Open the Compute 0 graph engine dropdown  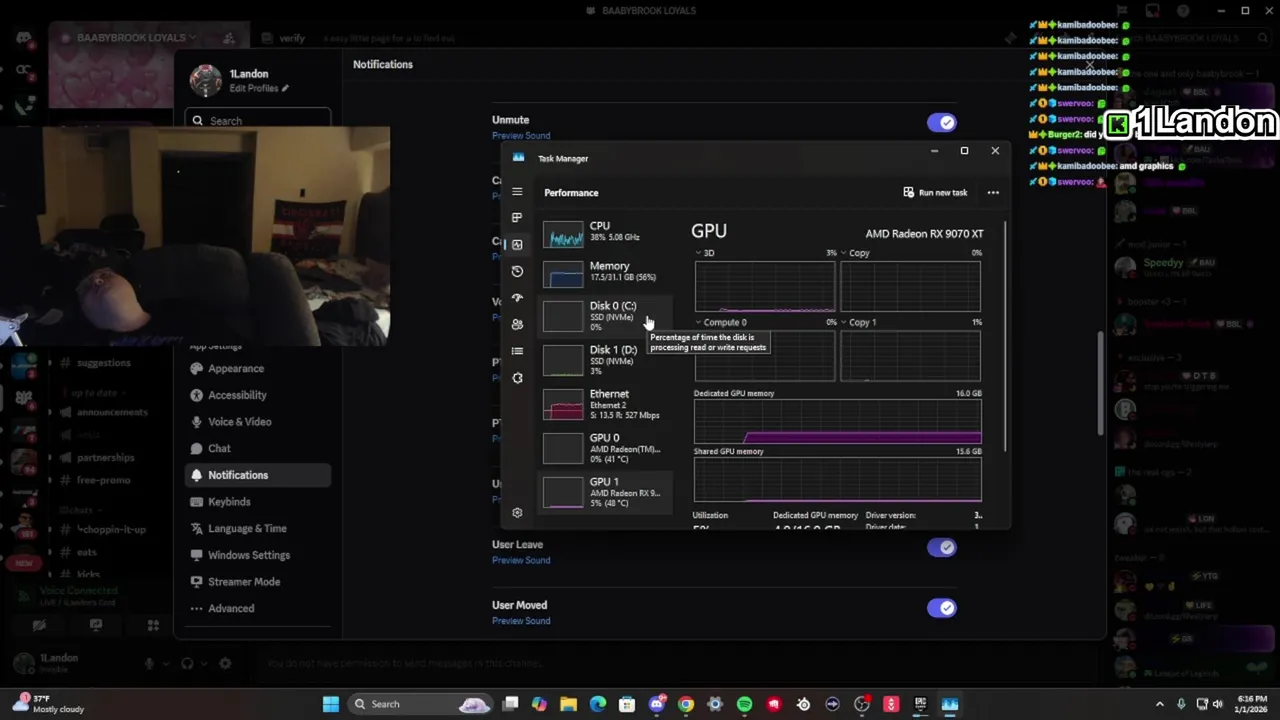point(722,322)
